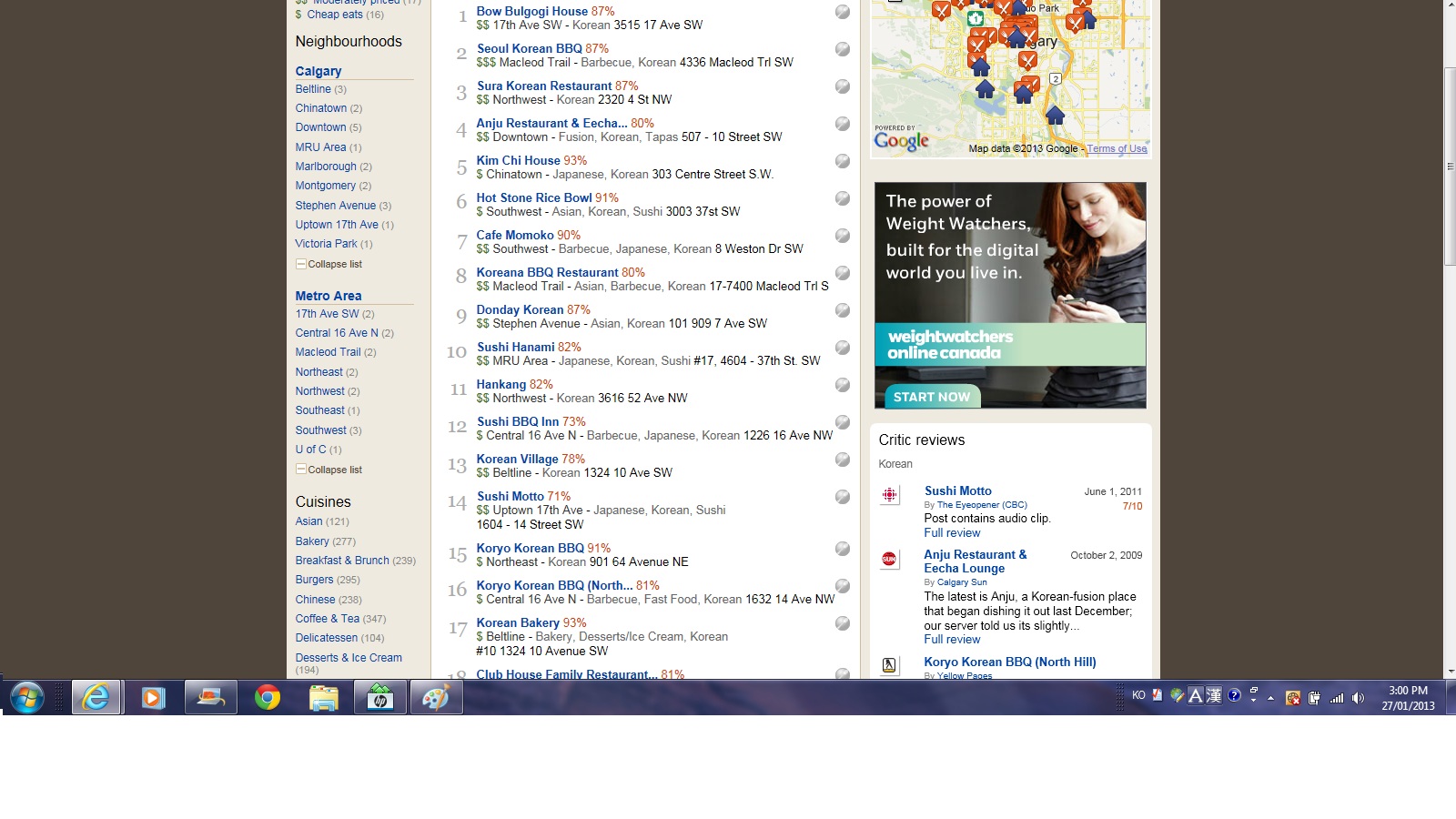Open The Eyeopener (CBC) source link
Viewport: 1456px width, 819px height.
click(x=982, y=505)
